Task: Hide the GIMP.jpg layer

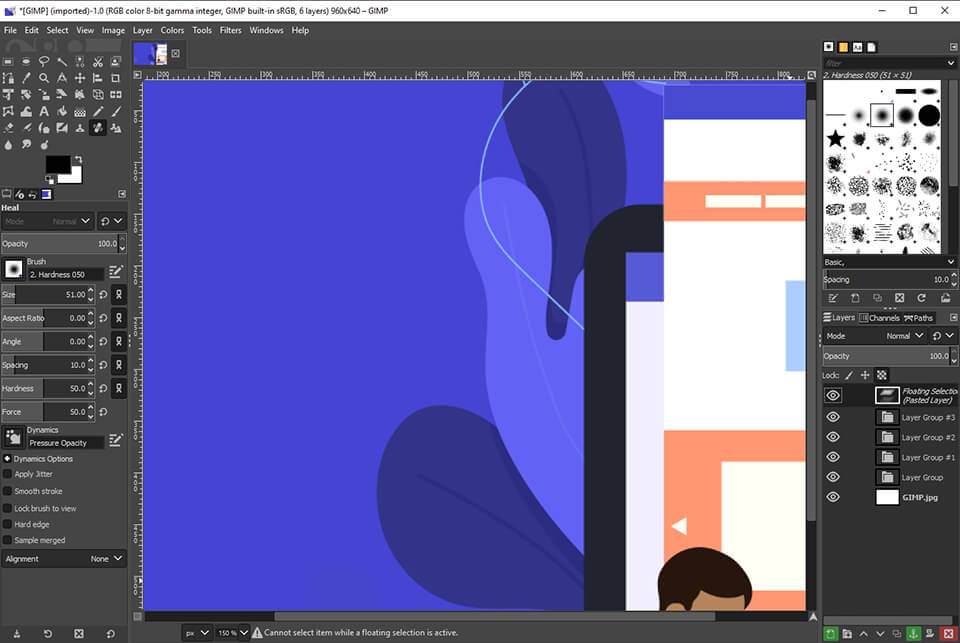Action: click(833, 497)
